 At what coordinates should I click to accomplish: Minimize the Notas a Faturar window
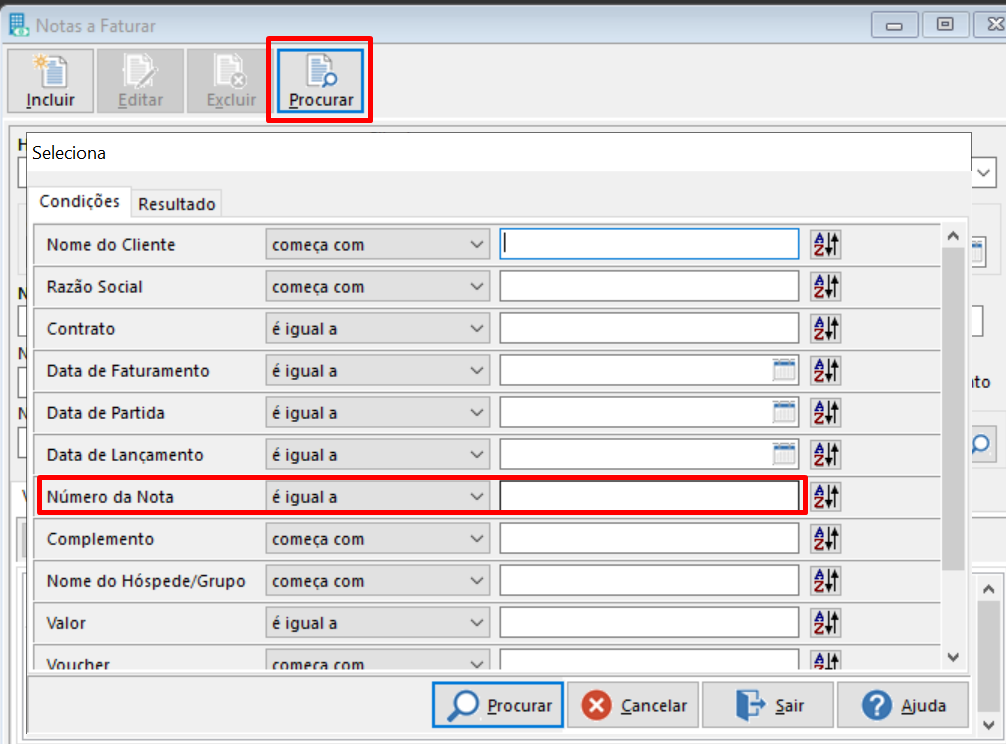894,26
